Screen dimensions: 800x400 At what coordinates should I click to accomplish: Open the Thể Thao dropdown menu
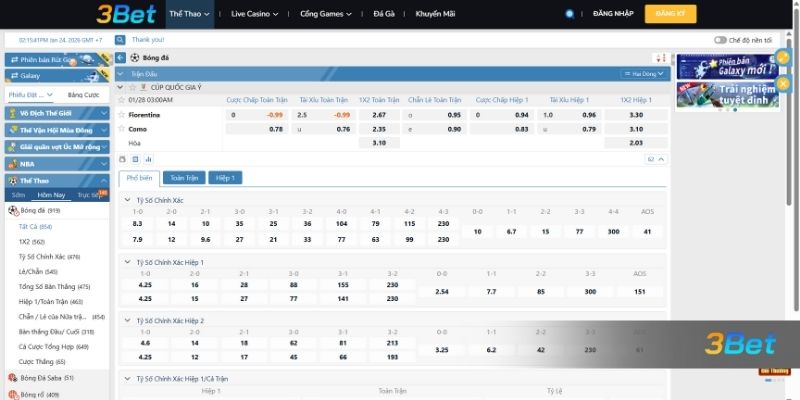tap(189, 14)
